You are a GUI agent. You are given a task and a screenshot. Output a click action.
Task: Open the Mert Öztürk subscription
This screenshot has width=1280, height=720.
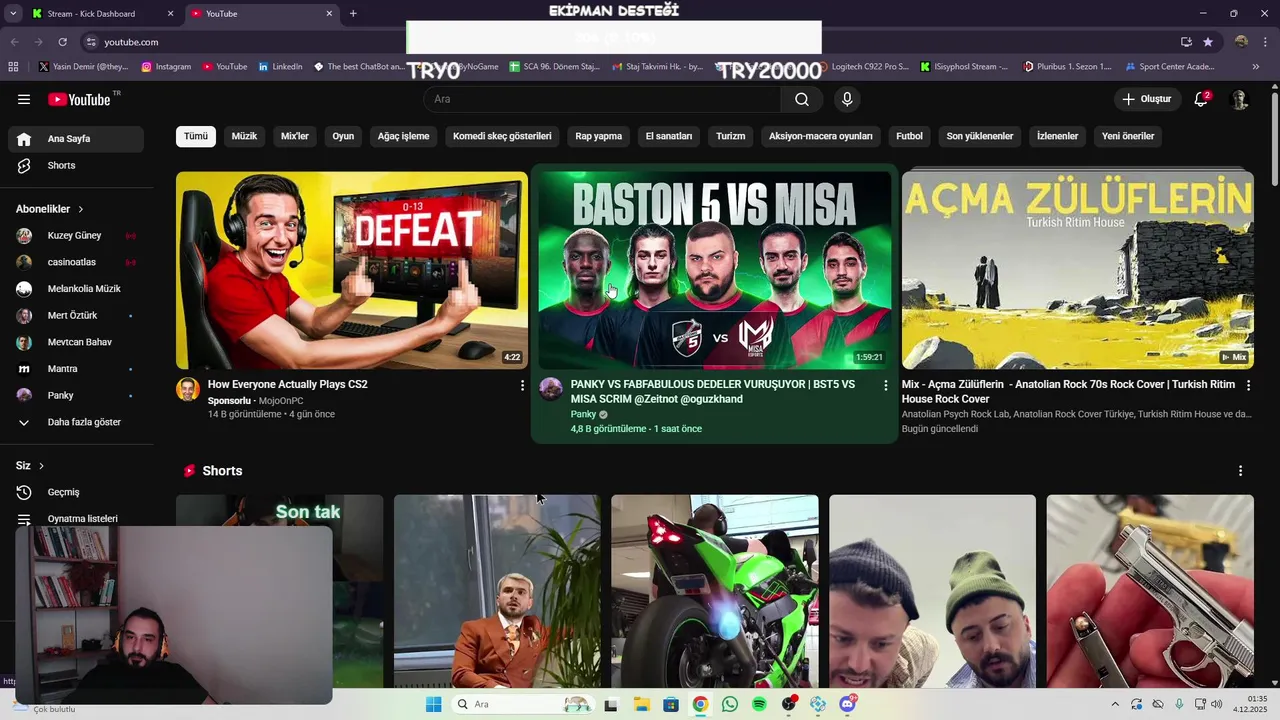tap(76, 315)
